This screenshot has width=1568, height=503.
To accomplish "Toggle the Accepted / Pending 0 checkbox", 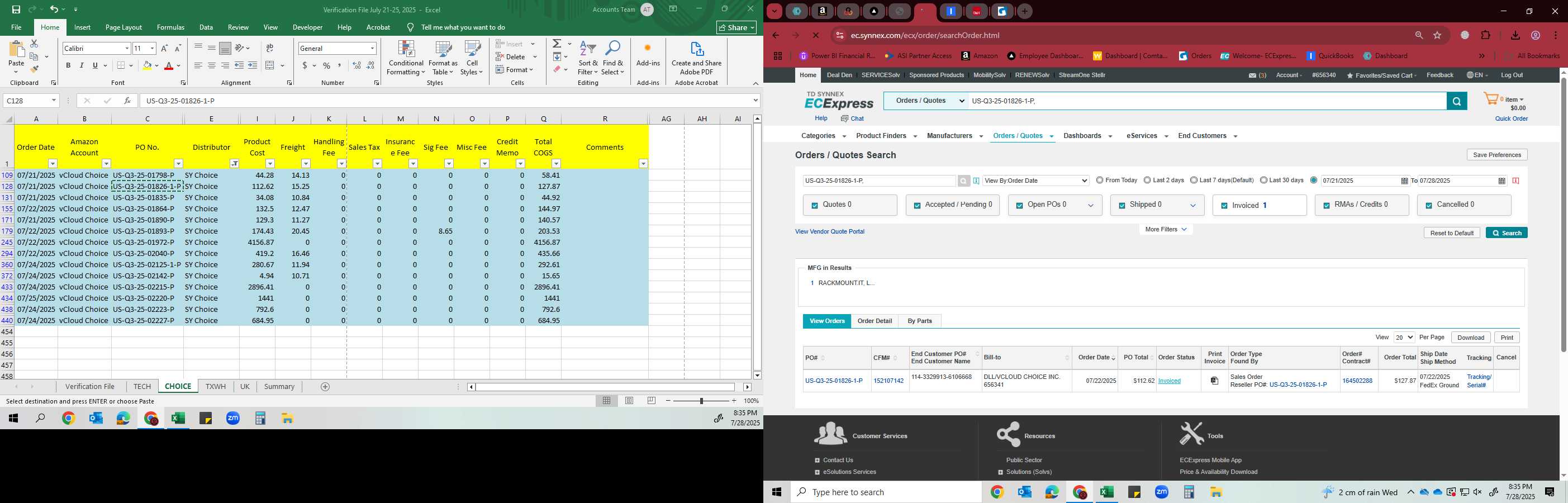I will [916, 206].
